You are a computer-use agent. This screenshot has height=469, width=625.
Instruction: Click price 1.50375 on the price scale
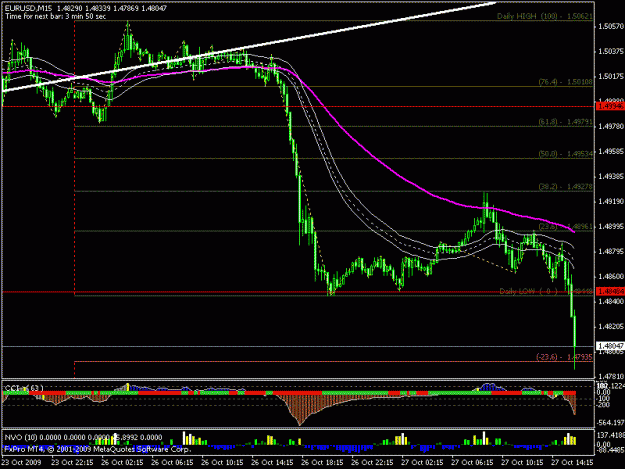(611, 51)
